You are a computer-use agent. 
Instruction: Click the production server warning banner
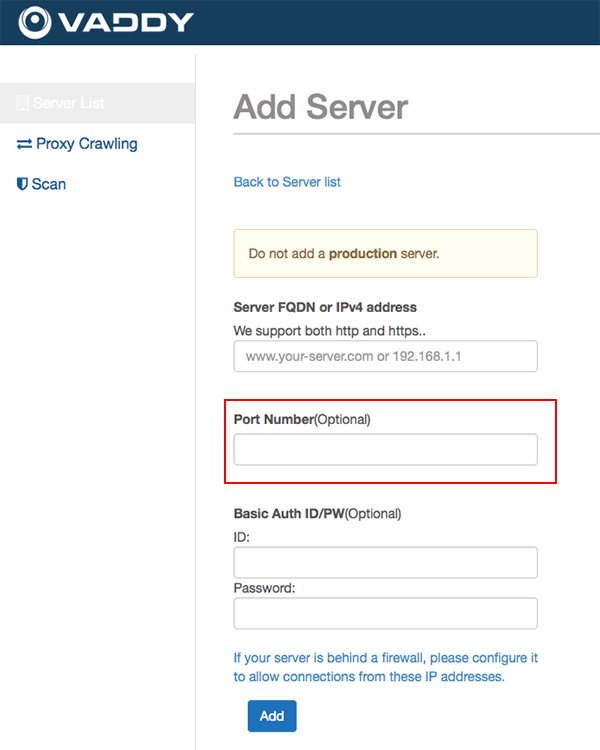(x=385, y=254)
